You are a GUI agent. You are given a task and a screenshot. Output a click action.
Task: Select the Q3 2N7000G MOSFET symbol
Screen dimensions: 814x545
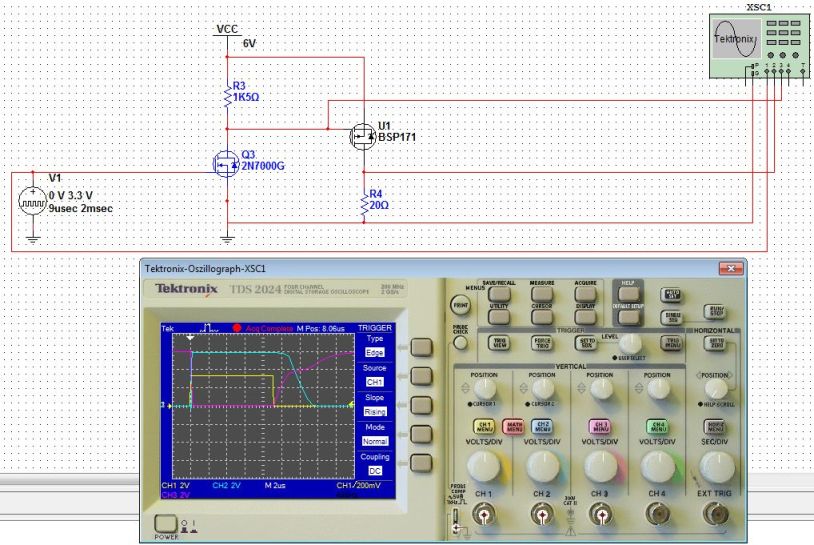click(x=226, y=165)
